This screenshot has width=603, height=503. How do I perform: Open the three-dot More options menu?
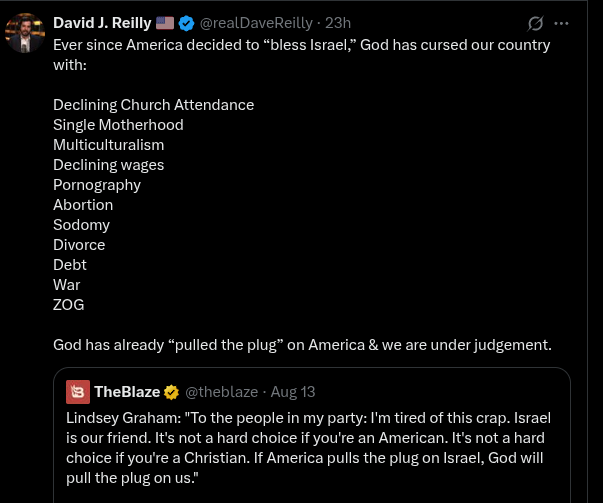(561, 23)
